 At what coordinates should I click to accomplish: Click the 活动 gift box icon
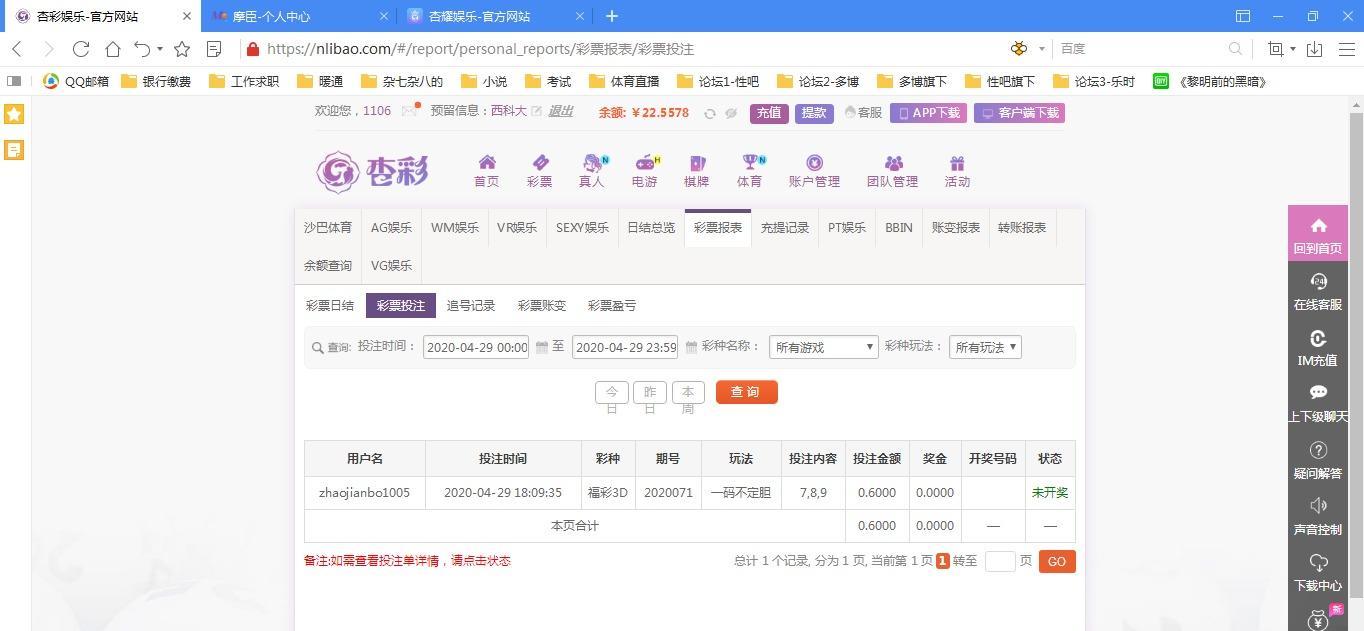pos(957,163)
